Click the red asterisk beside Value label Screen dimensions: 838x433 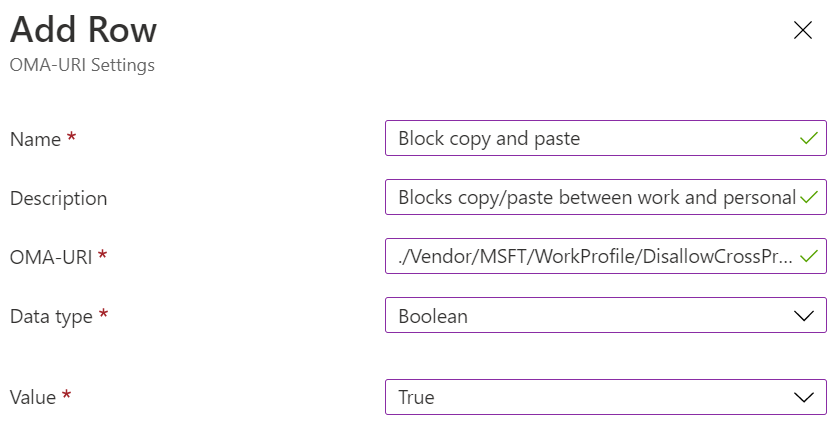66,395
